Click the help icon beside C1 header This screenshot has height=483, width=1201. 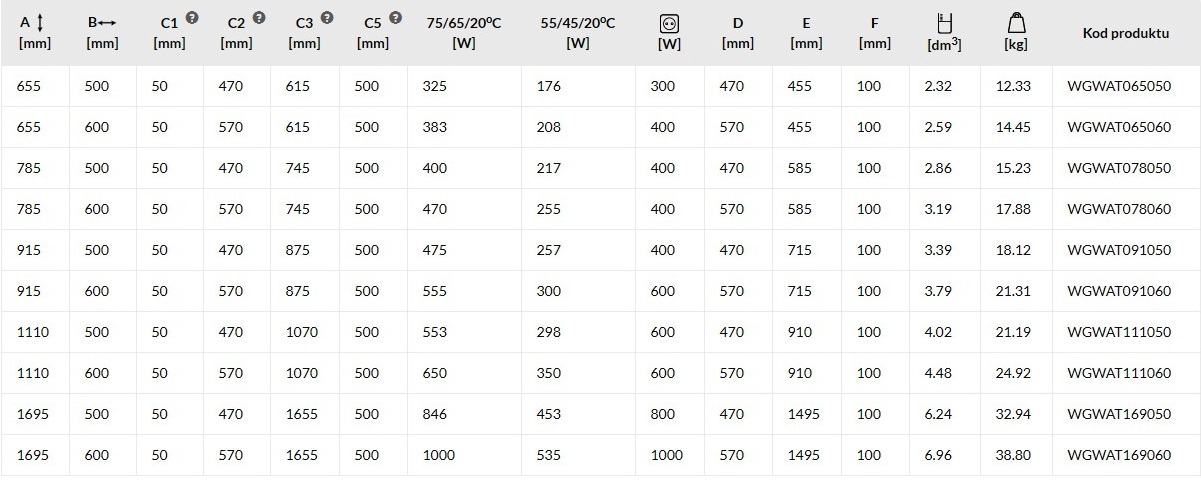(x=192, y=18)
